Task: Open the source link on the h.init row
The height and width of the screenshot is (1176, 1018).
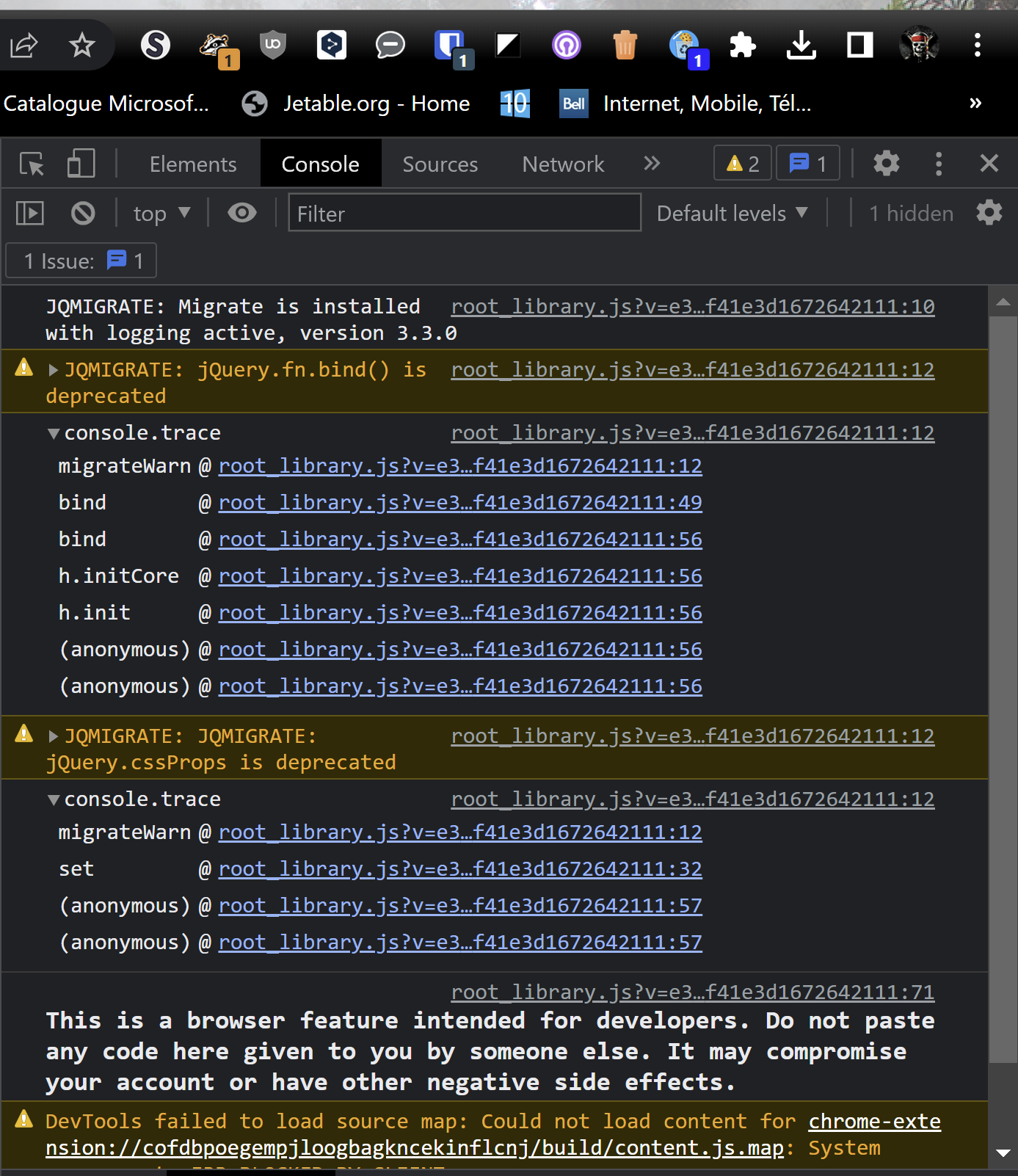Action: (460, 613)
